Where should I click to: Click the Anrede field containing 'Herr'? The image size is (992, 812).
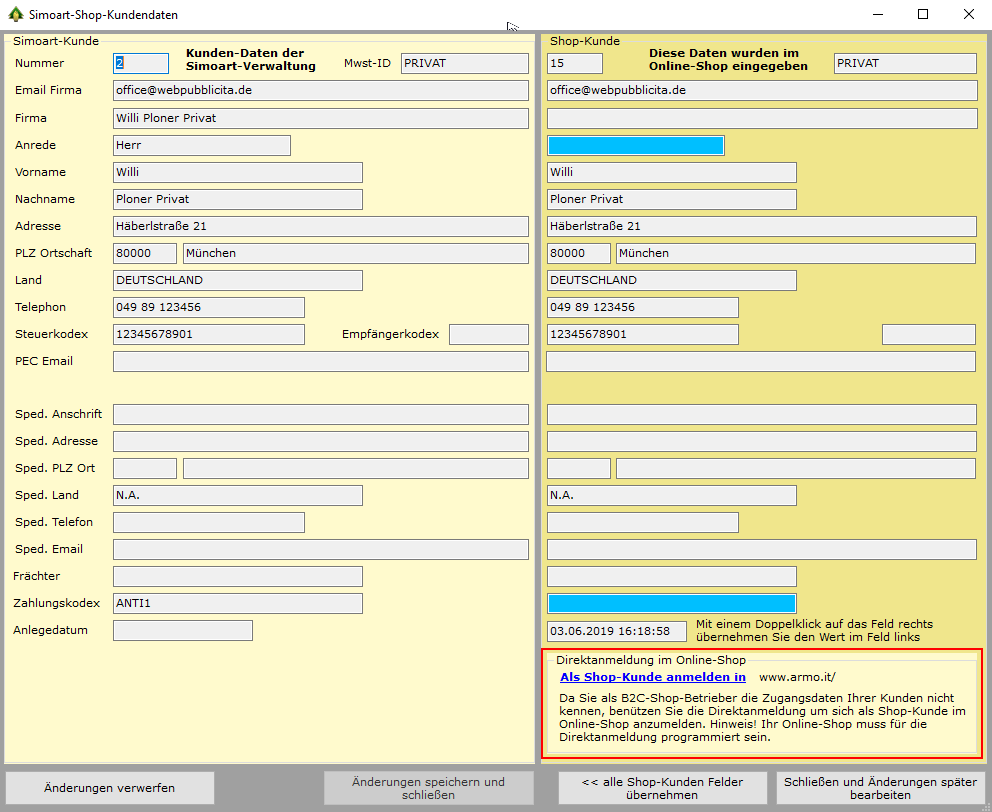(201, 145)
